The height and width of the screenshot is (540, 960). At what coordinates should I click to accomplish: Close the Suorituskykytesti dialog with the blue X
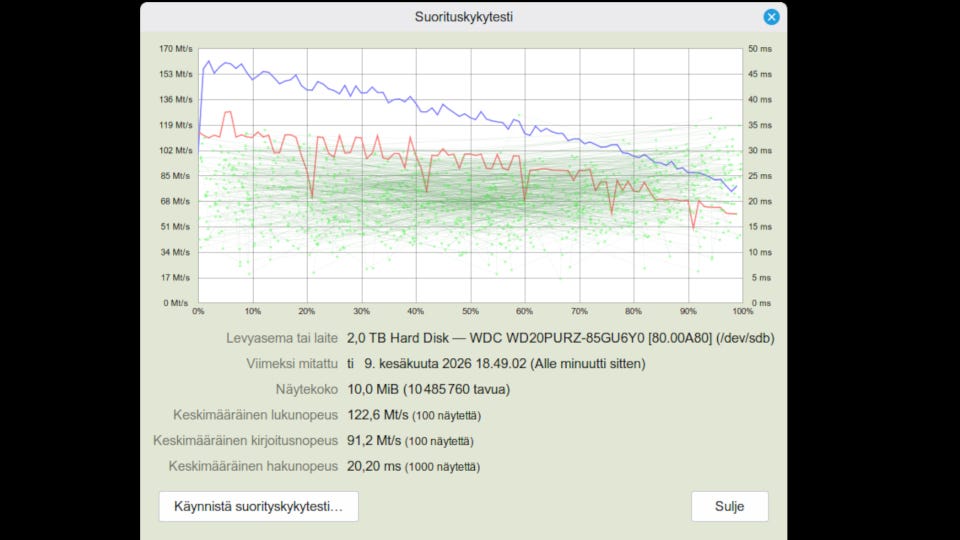(771, 17)
